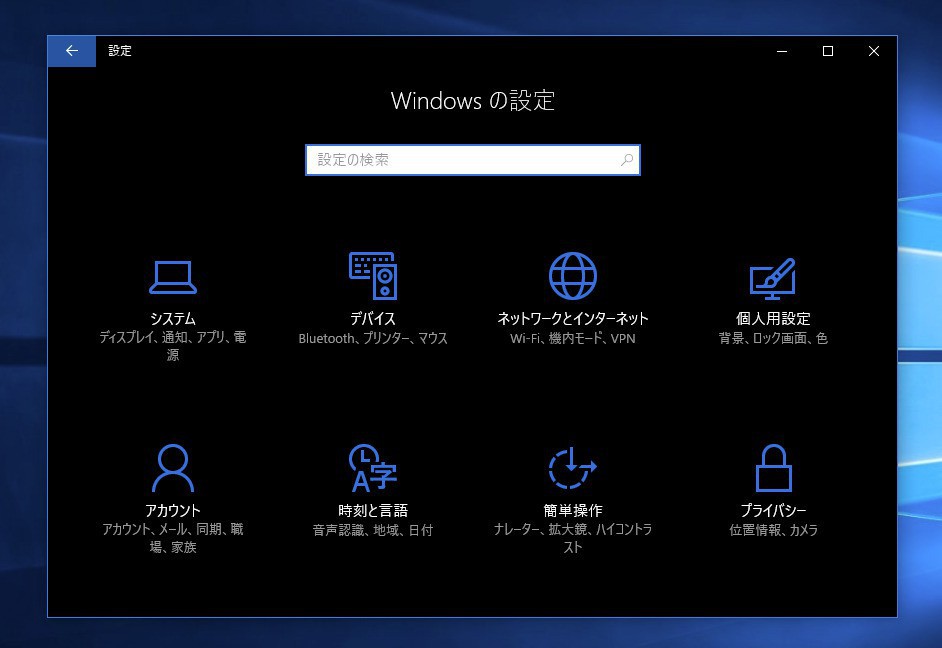Open the アカウント person icon
This screenshot has width=942, height=648.
[173, 468]
